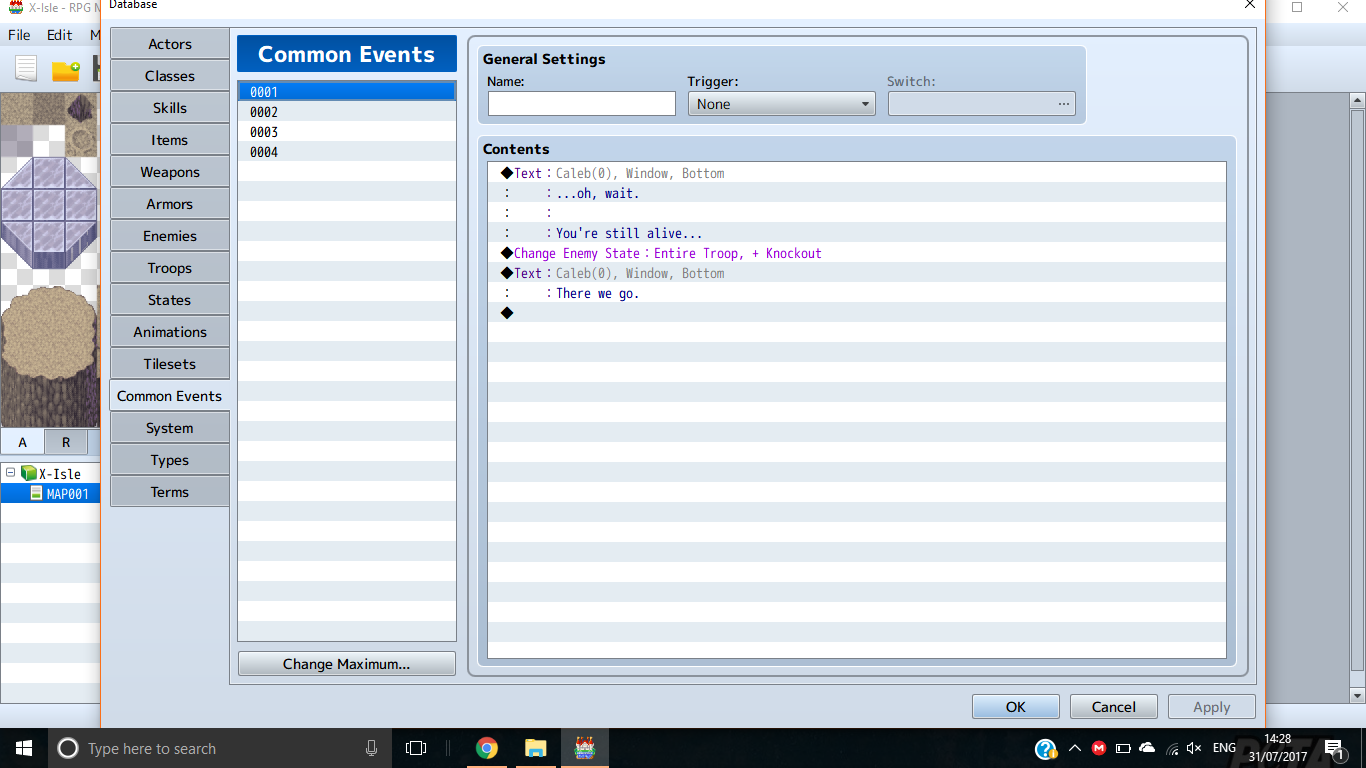The image size is (1366, 768).
Task: Click the main window vertical scrollbar down arrow
Action: [1357, 695]
